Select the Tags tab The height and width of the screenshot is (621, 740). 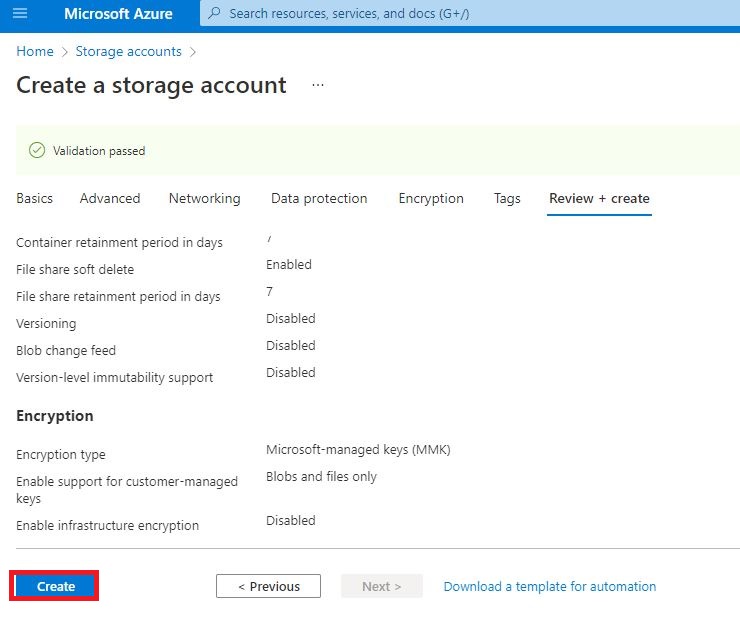coord(507,198)
